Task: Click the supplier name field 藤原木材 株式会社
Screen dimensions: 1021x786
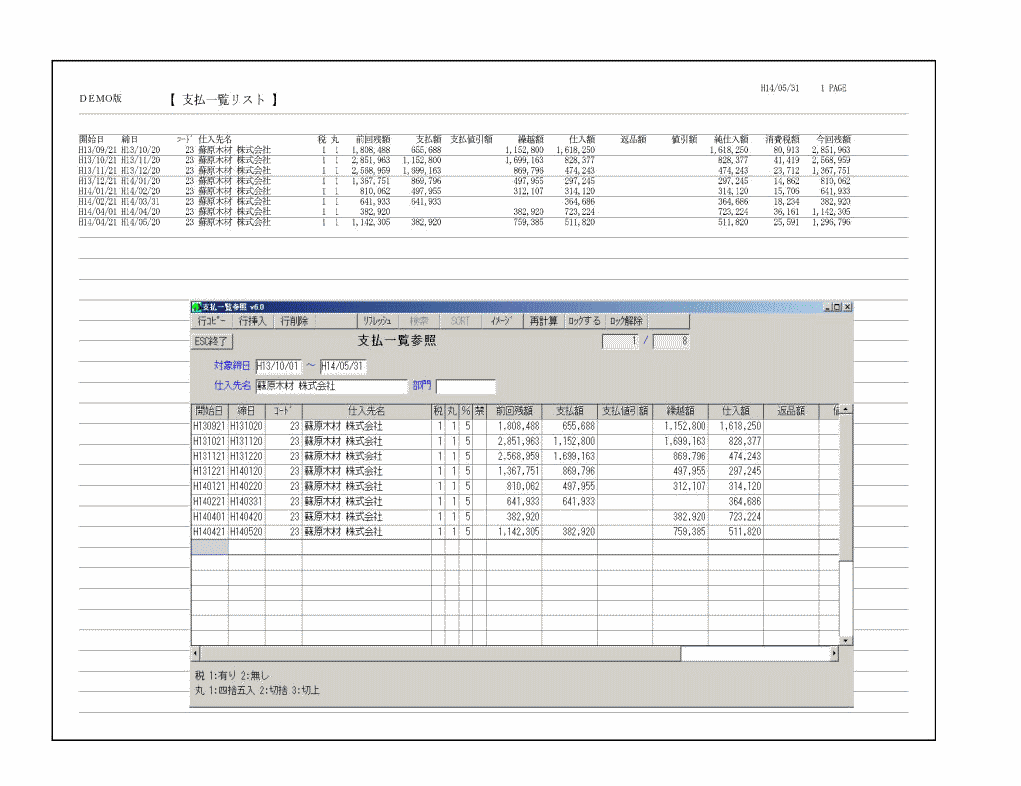Action: (x=331, y=386)
